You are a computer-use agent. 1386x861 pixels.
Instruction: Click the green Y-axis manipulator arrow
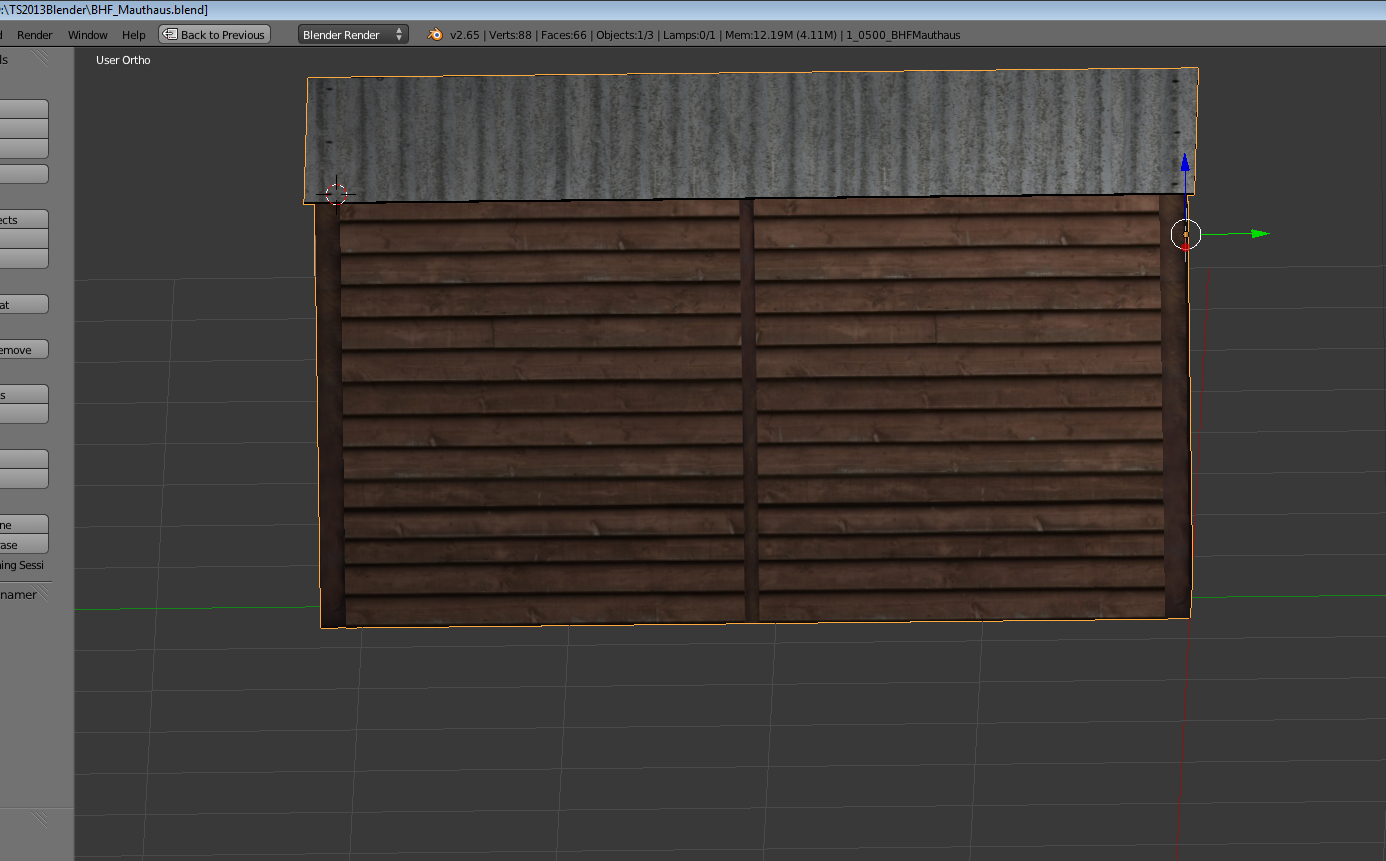click(1259, 234)
